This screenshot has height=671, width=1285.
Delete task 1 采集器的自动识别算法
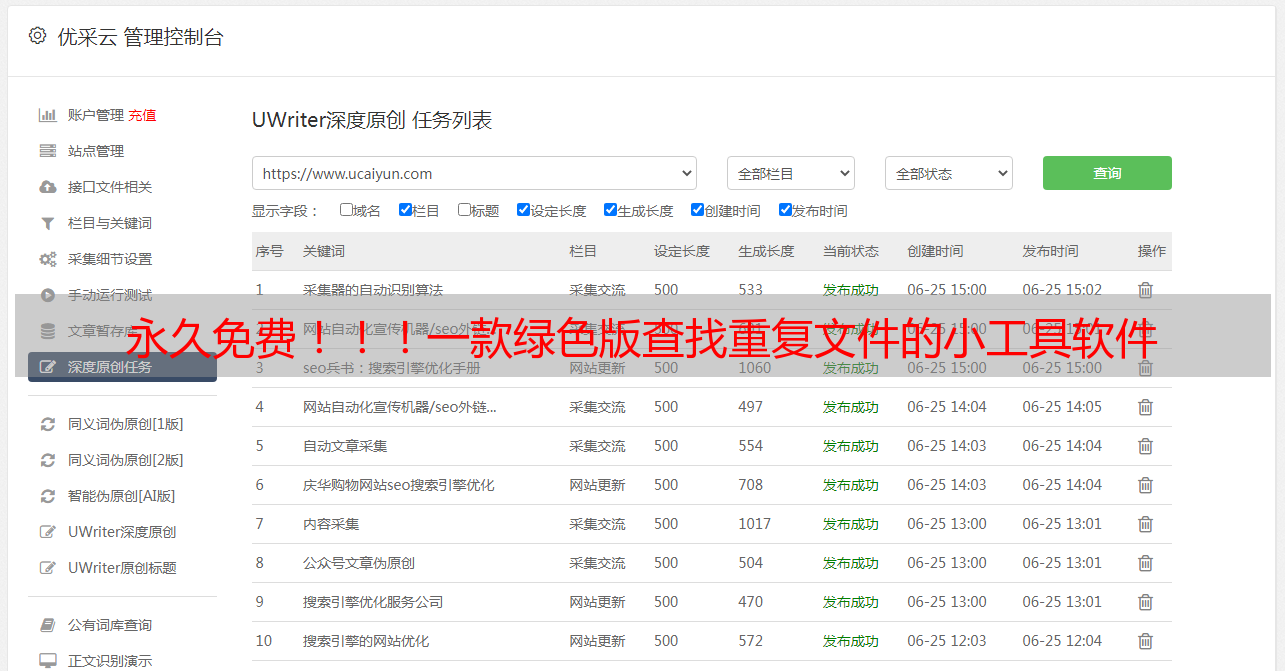1146,290
